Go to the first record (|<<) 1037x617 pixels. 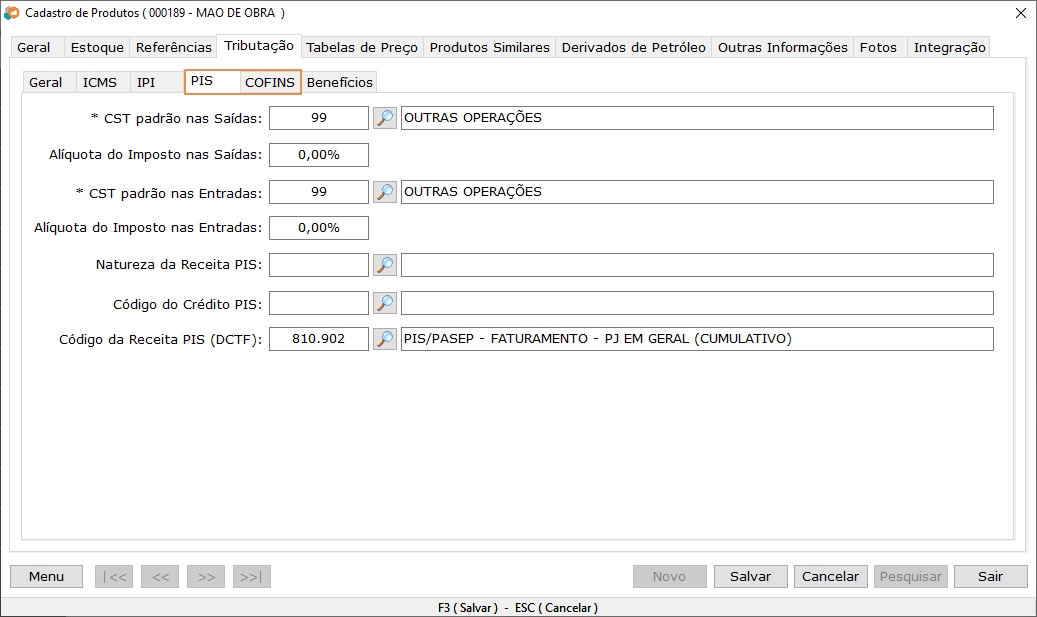(x=114, y=577)
